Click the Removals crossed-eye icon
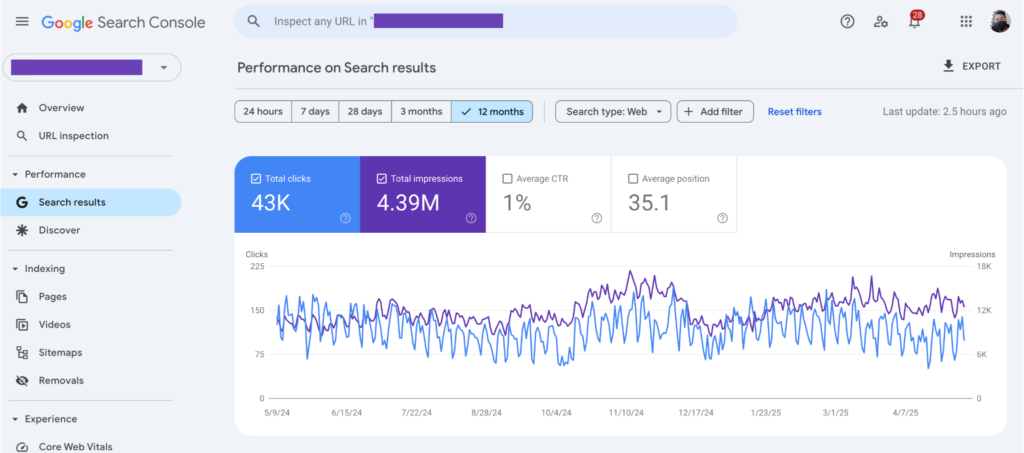1024x453 pixels. tap(22, 381)
